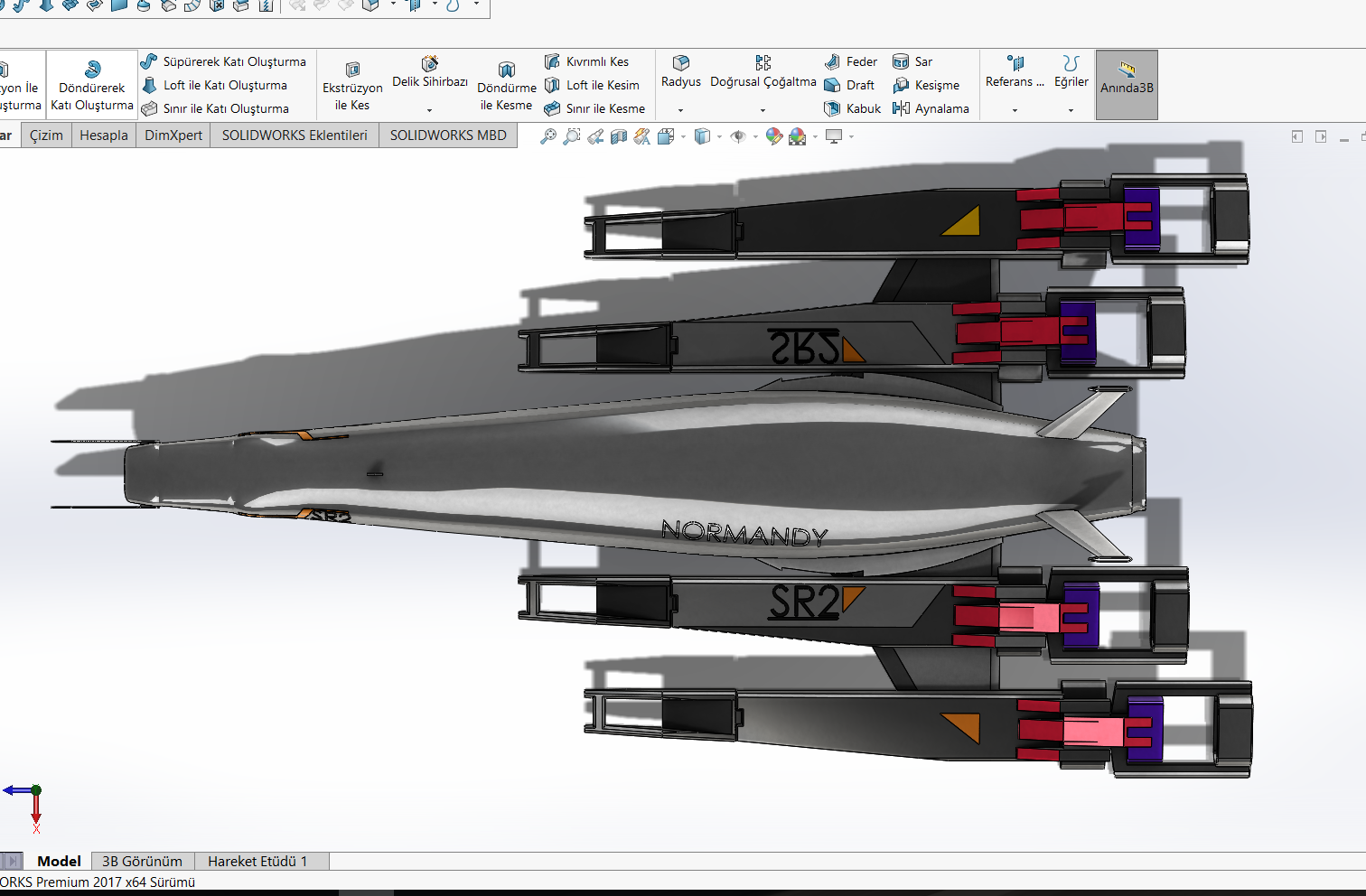Choose Süpürerek Katı Oluşturma command
Viewport: 1366px width, 896px height.
click(x=223, y=61)
